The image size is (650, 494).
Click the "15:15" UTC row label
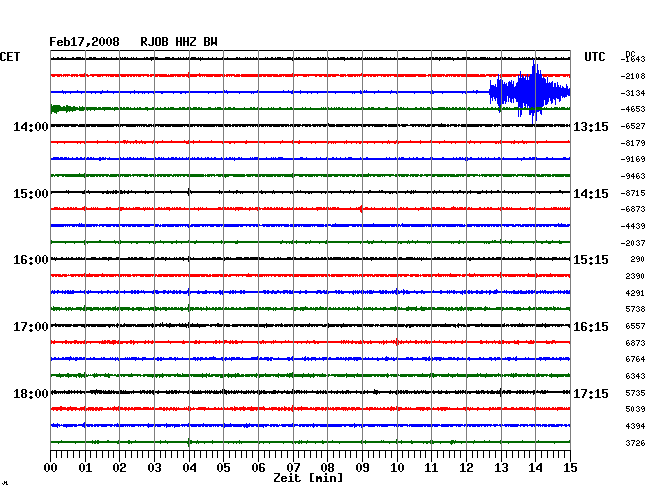591,260
